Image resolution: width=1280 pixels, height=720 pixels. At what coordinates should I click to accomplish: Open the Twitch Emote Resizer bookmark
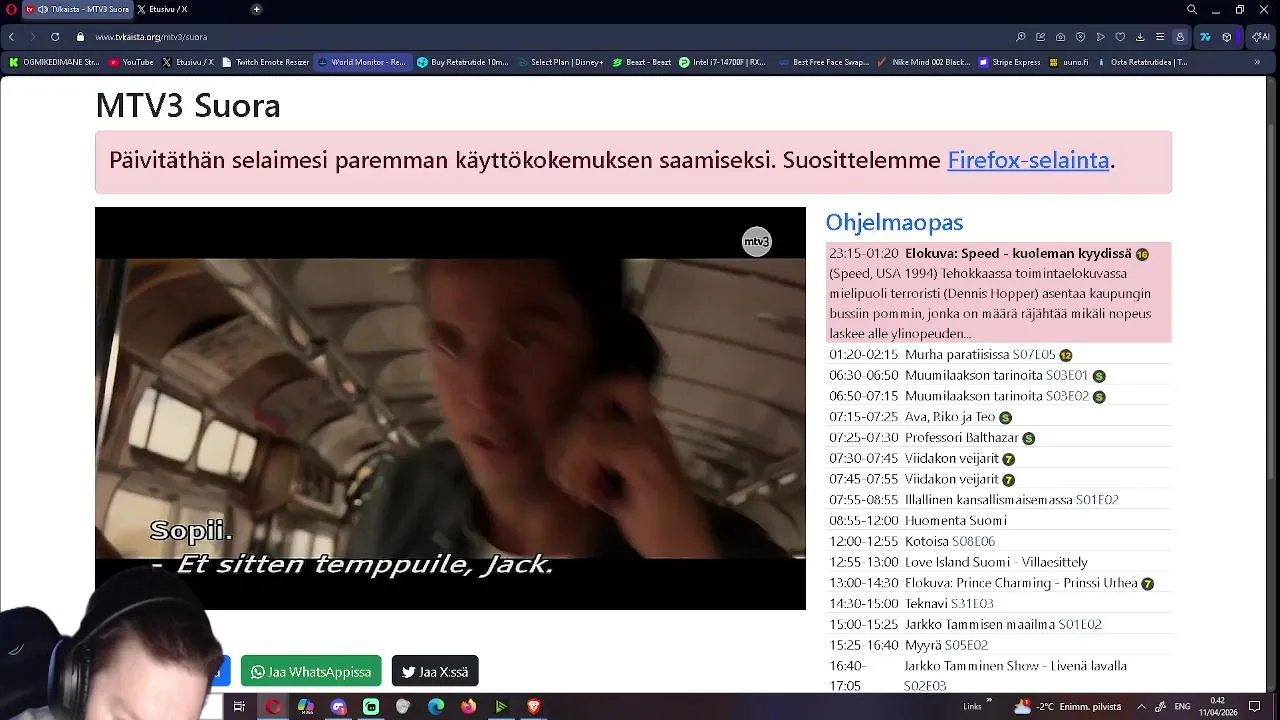click(x=265, y=62)
